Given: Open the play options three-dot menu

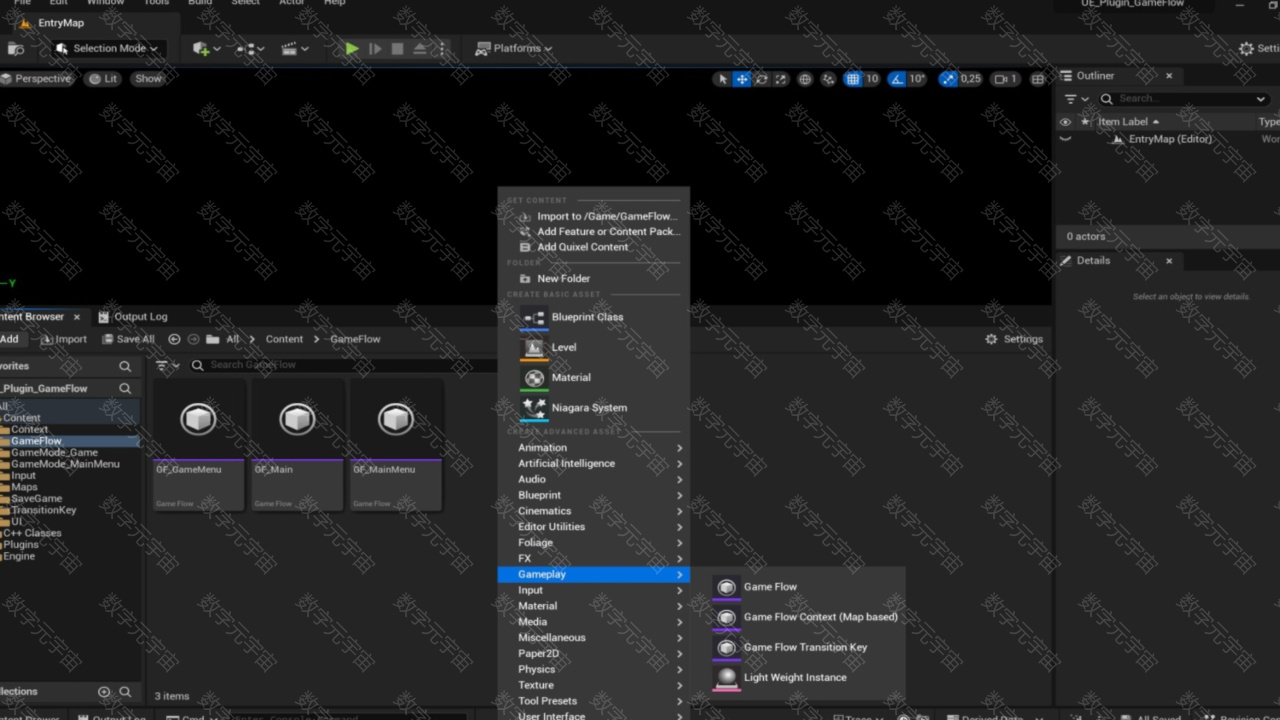Looking at the screenshot, I should point(442,48).
